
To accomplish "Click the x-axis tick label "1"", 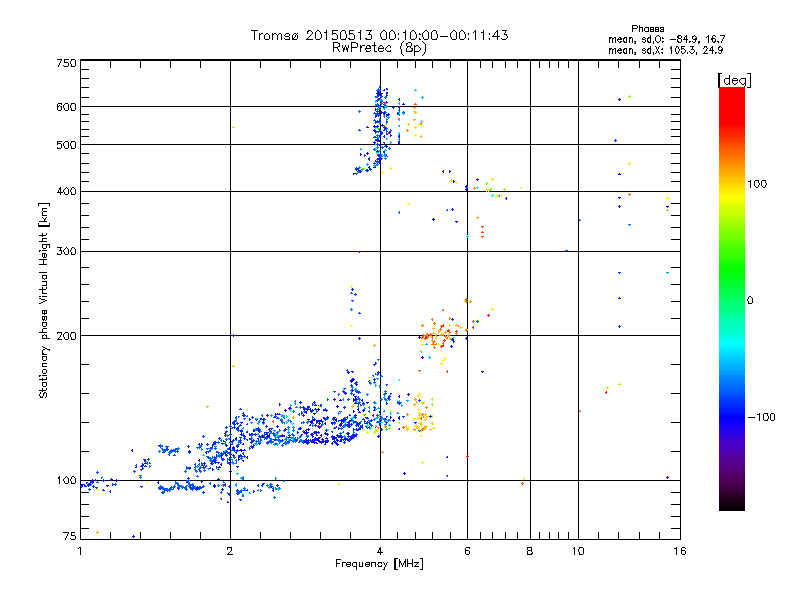I will 80,551.
